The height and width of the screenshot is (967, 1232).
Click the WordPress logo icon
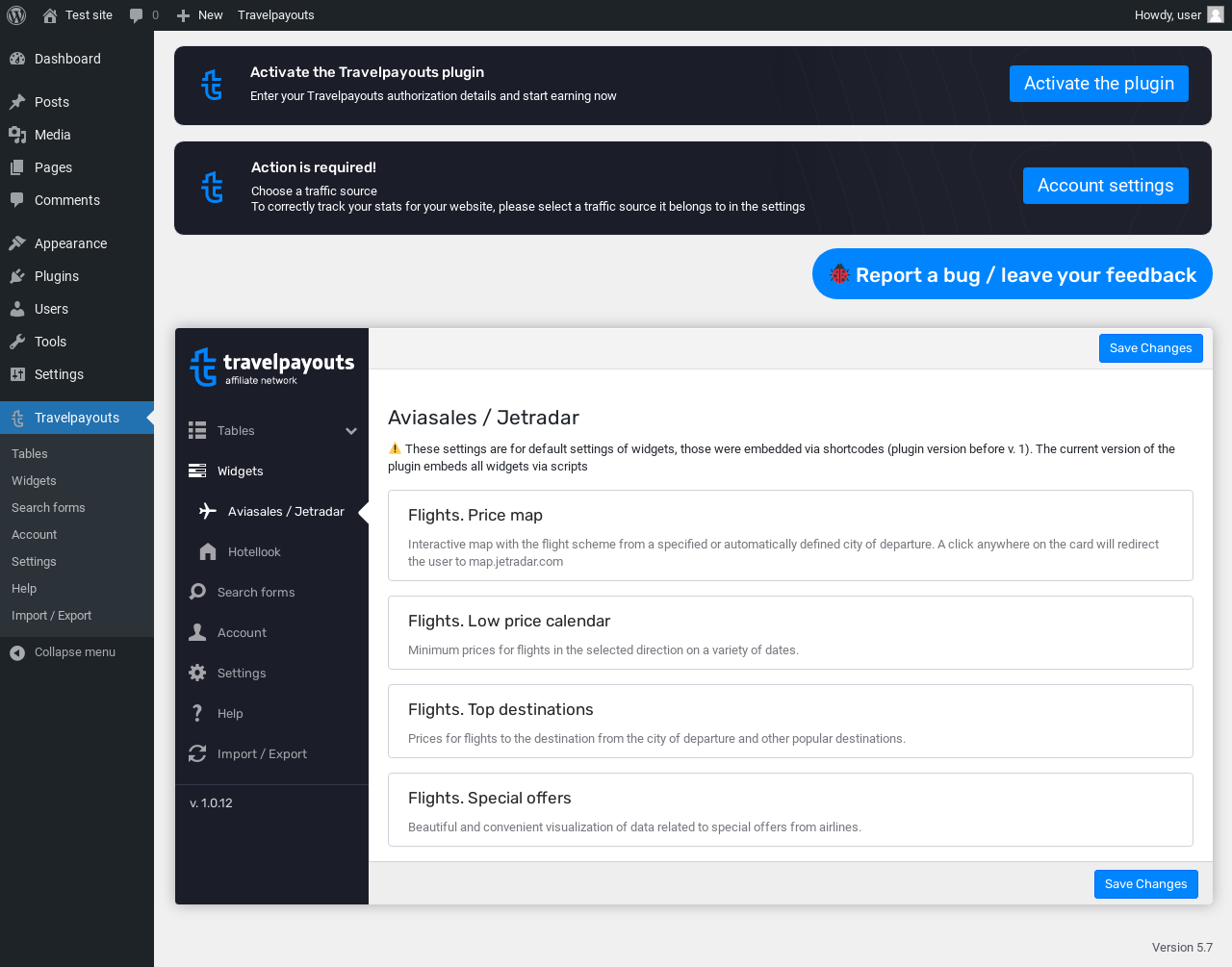click(x=16, y=15)
